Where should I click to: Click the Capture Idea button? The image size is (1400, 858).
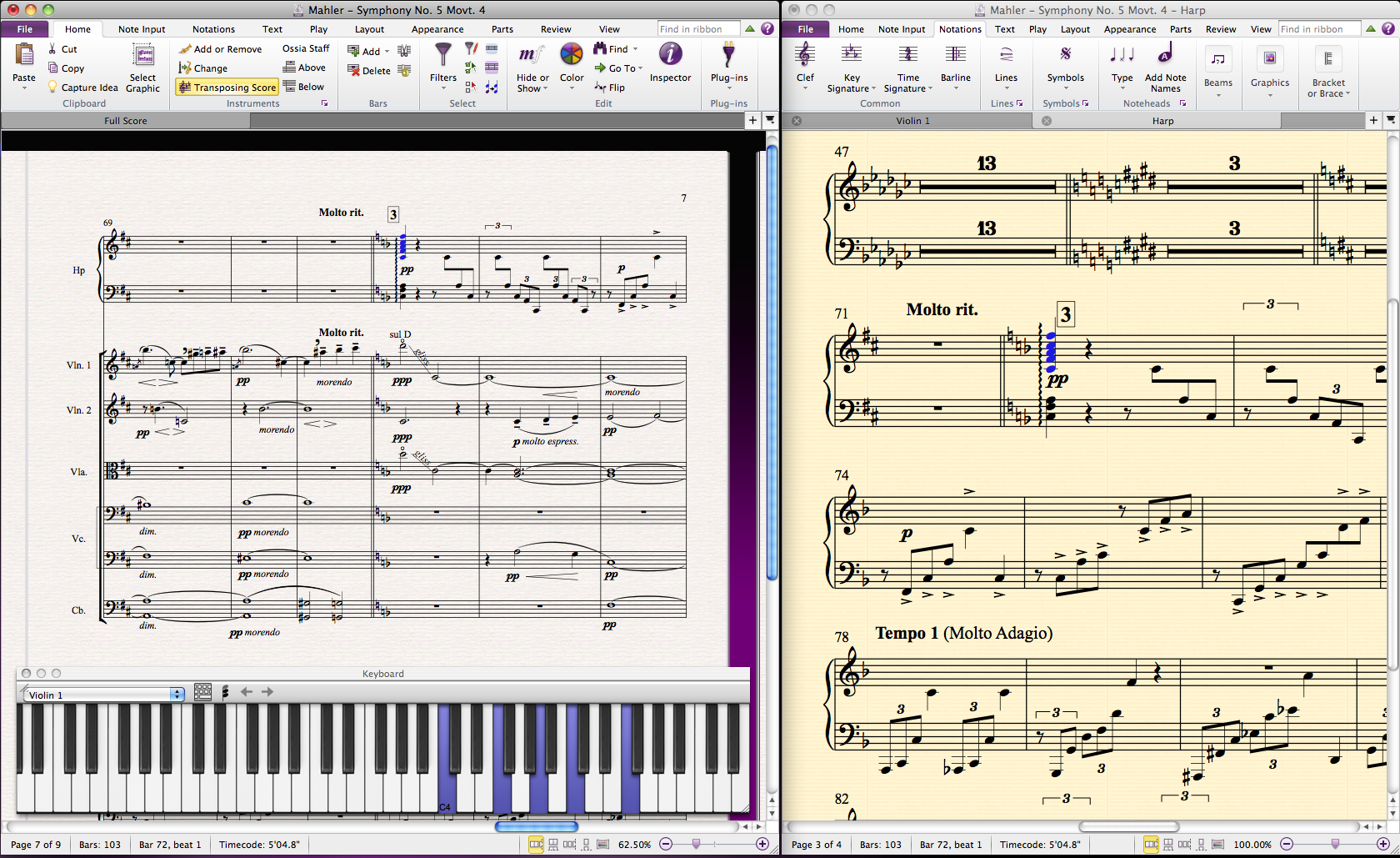pos(83,88)
